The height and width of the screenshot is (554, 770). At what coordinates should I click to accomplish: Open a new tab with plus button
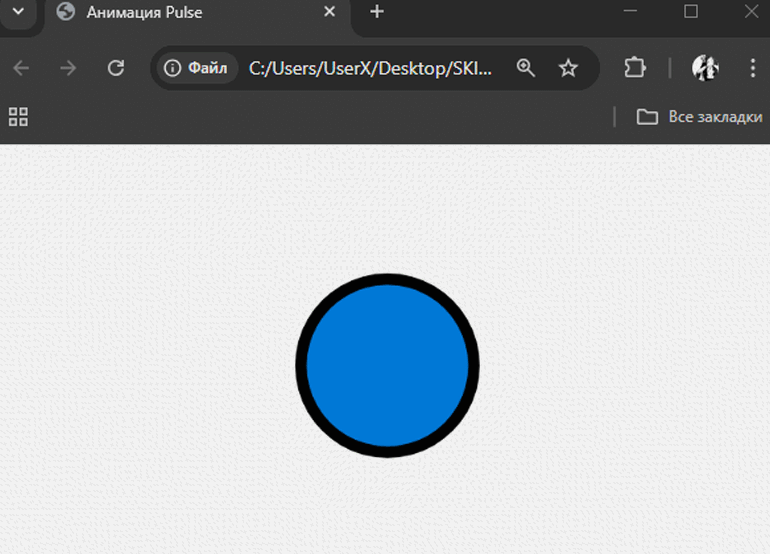pos(377,12)
